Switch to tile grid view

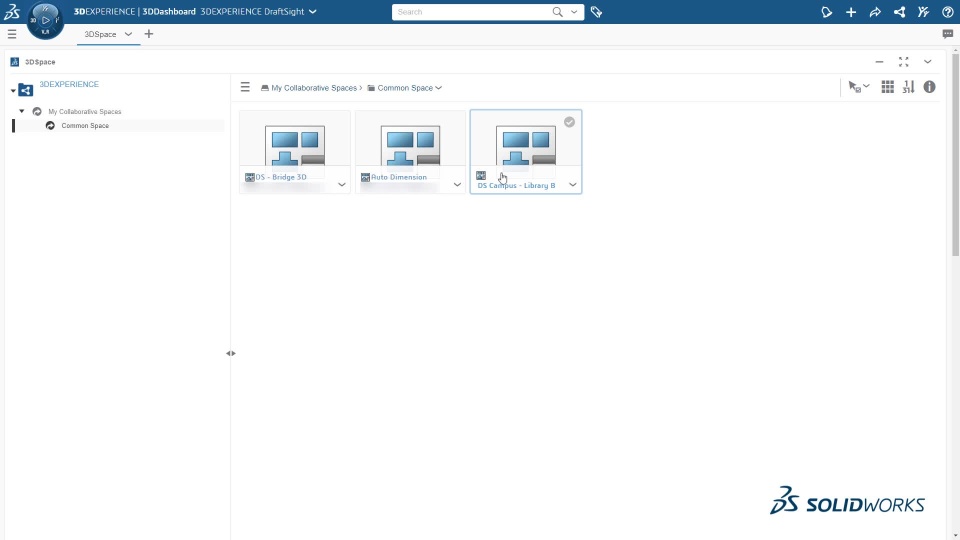pyautogui.click(x=887, y=87)
